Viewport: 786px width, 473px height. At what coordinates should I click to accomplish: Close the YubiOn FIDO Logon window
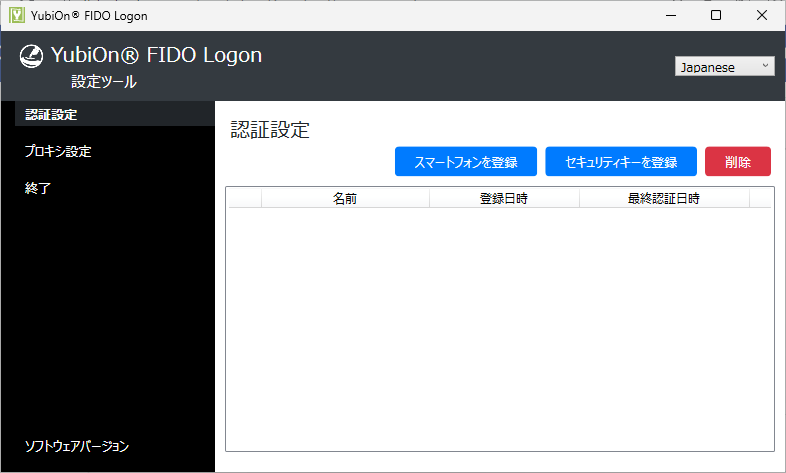(762, 16)
